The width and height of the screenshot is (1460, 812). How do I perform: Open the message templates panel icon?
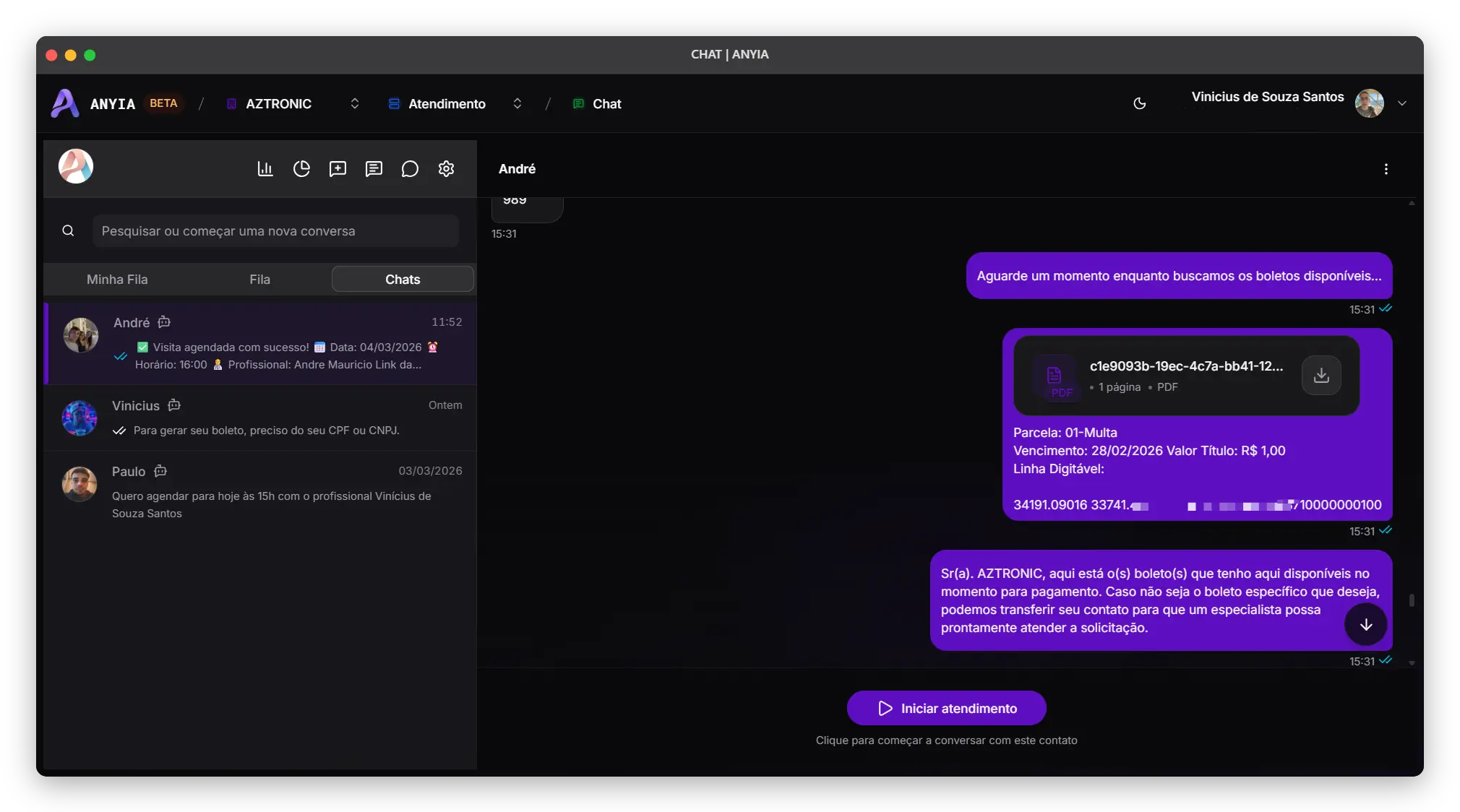click(x=374, y=168)
